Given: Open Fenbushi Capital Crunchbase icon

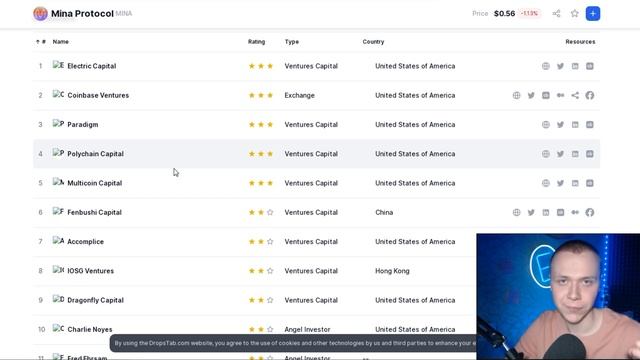Looking at the screenshot, I should coord(560,212).
